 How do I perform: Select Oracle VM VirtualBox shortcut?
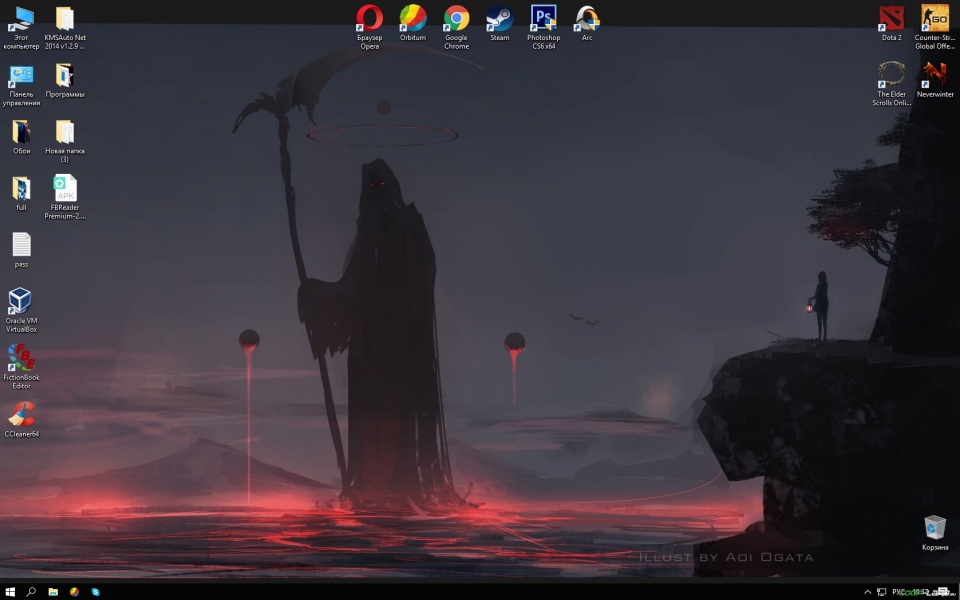pos(21,310)
